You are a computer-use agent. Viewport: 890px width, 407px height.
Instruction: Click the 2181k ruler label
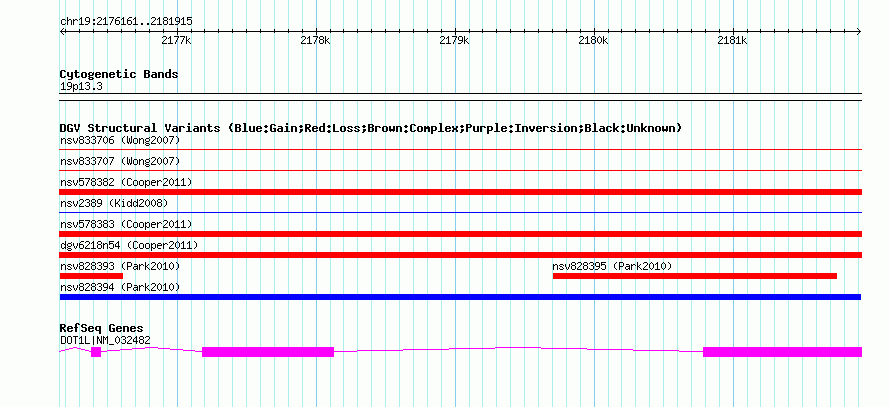click(732, 41)
